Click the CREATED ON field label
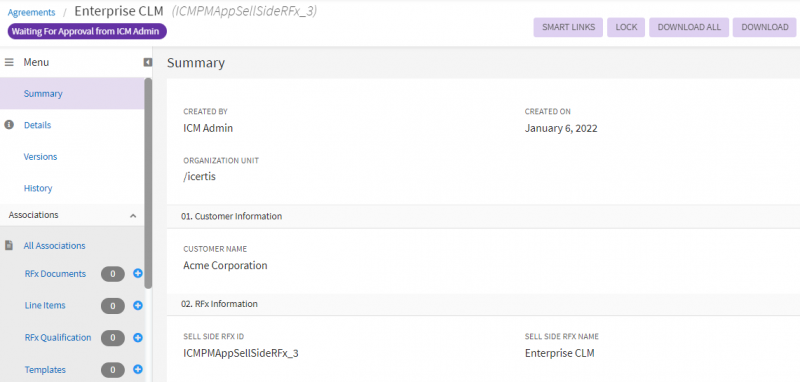 548,111
